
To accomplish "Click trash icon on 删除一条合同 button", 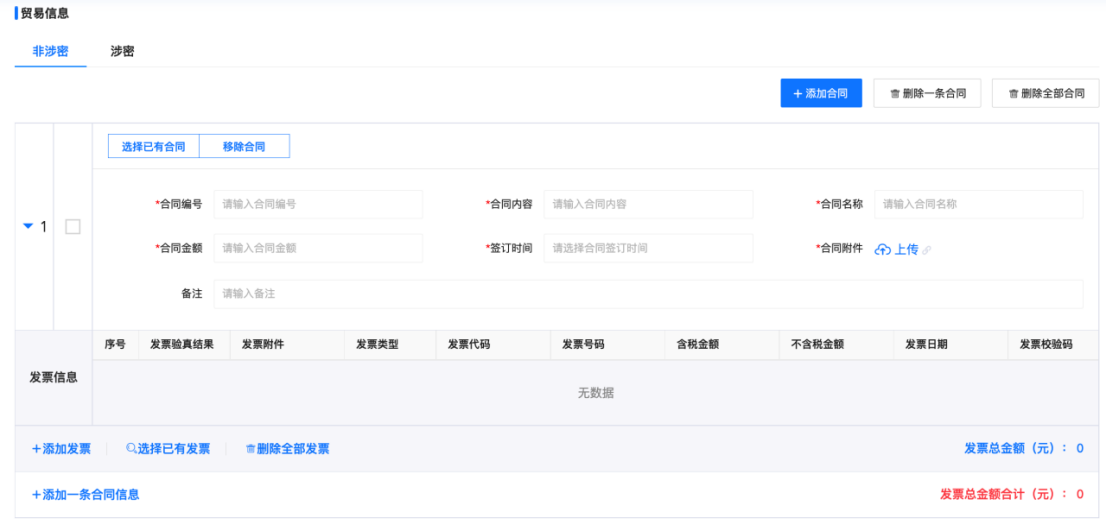I will [895, 94].
